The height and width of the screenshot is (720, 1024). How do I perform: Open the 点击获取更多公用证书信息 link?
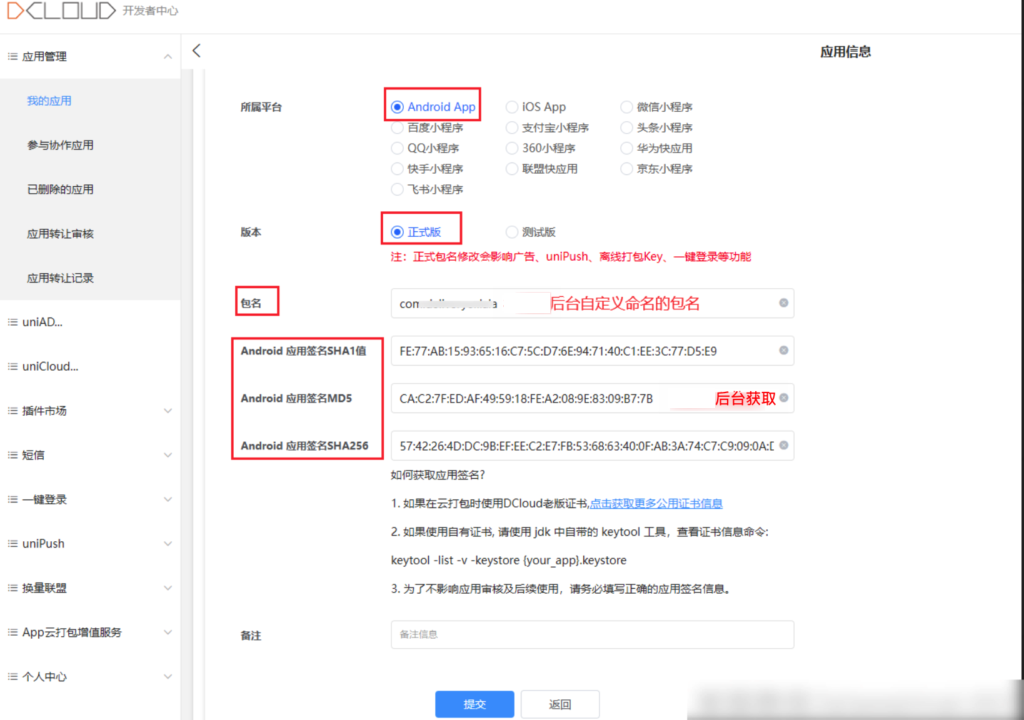pos(655,504)
